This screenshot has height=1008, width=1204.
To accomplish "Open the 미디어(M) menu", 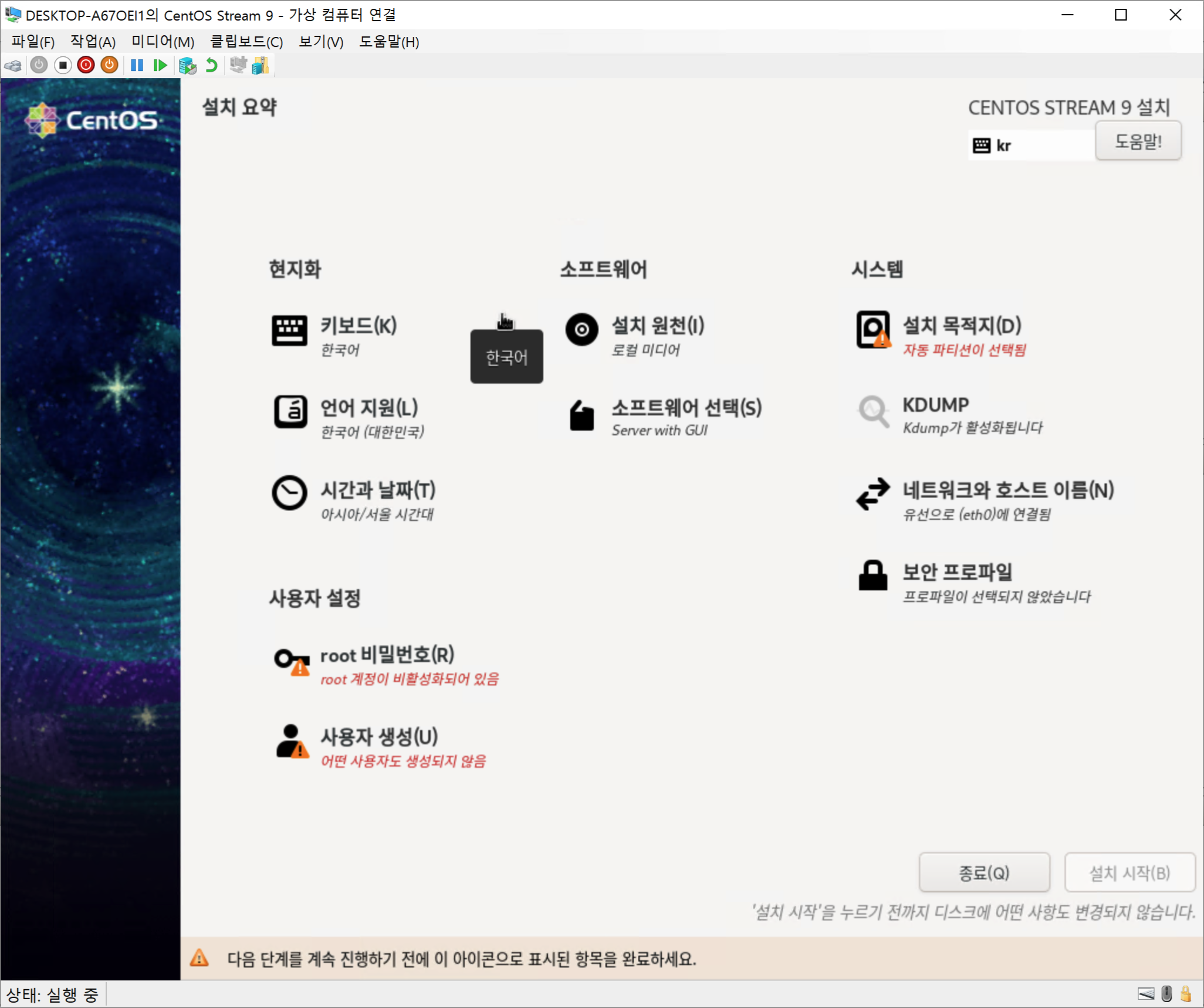I will (163, 42).
